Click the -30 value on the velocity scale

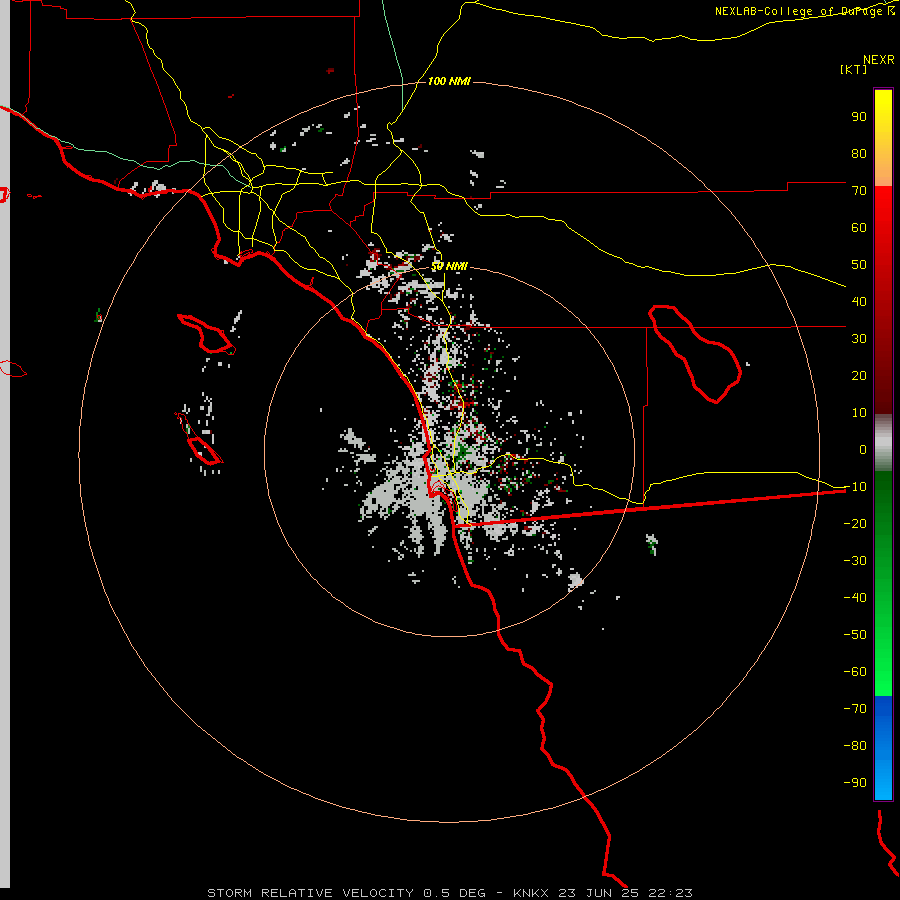pos(855,561)
